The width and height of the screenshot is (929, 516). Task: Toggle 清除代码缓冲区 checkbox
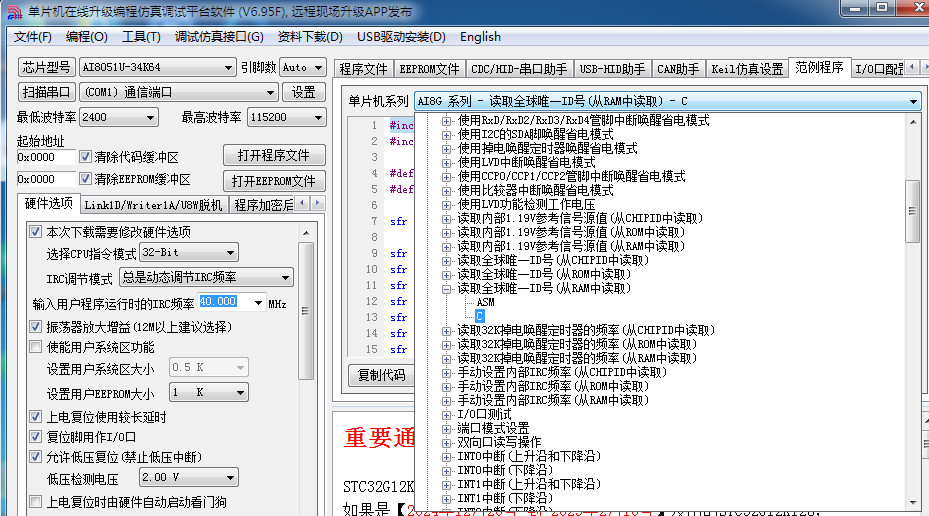pos(85,157)
